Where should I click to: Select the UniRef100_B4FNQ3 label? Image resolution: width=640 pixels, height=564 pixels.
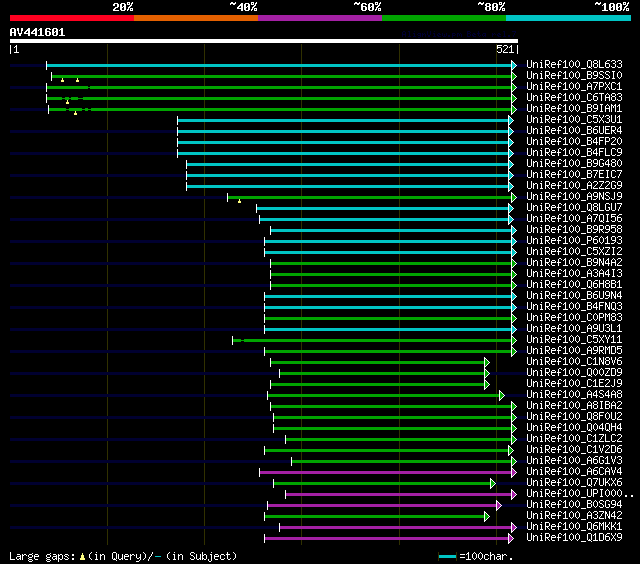(x=574, y=307)
